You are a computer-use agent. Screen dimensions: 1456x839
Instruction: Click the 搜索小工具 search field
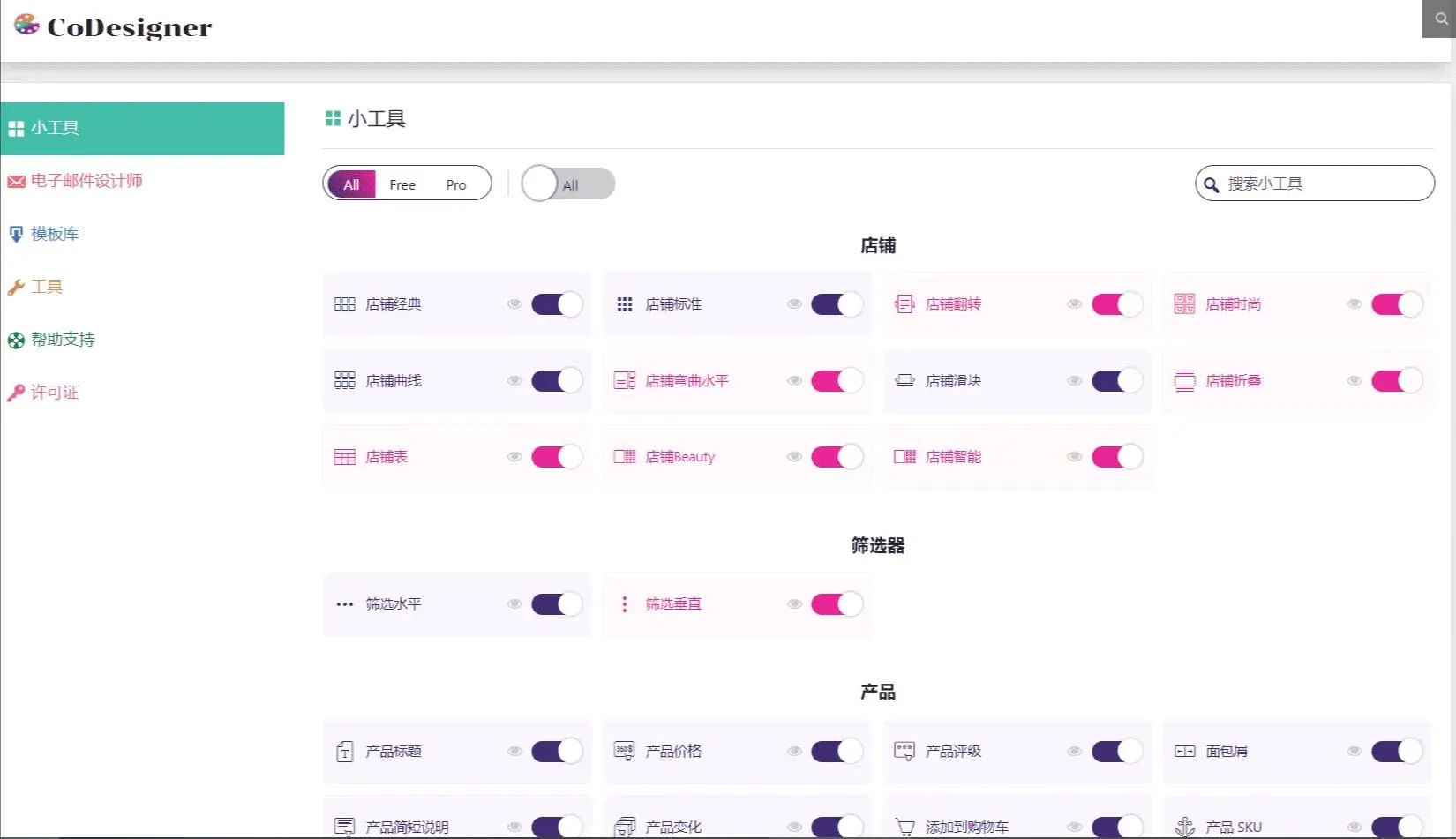point(1315,184)
